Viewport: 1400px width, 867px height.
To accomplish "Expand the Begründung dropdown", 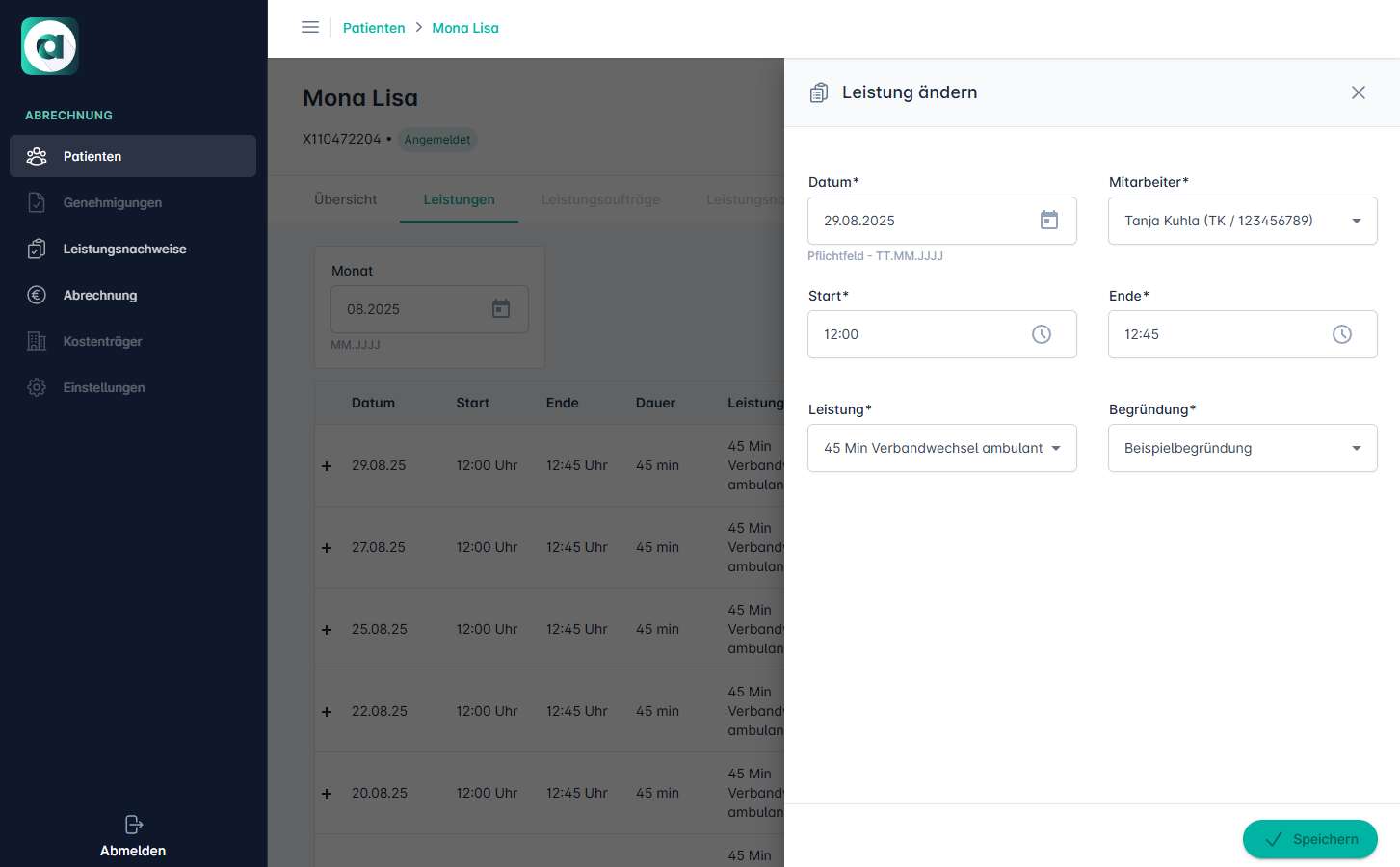I will (1356, 448).
